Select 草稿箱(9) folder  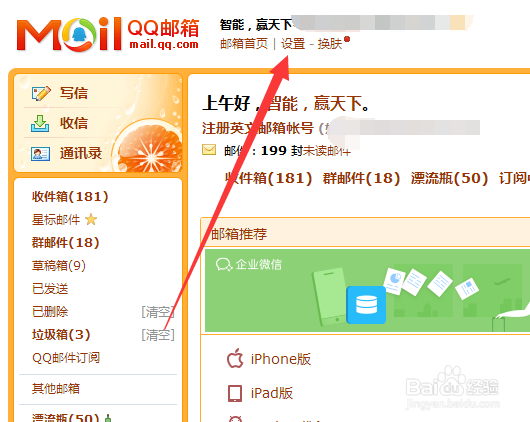tap(59, 266)
